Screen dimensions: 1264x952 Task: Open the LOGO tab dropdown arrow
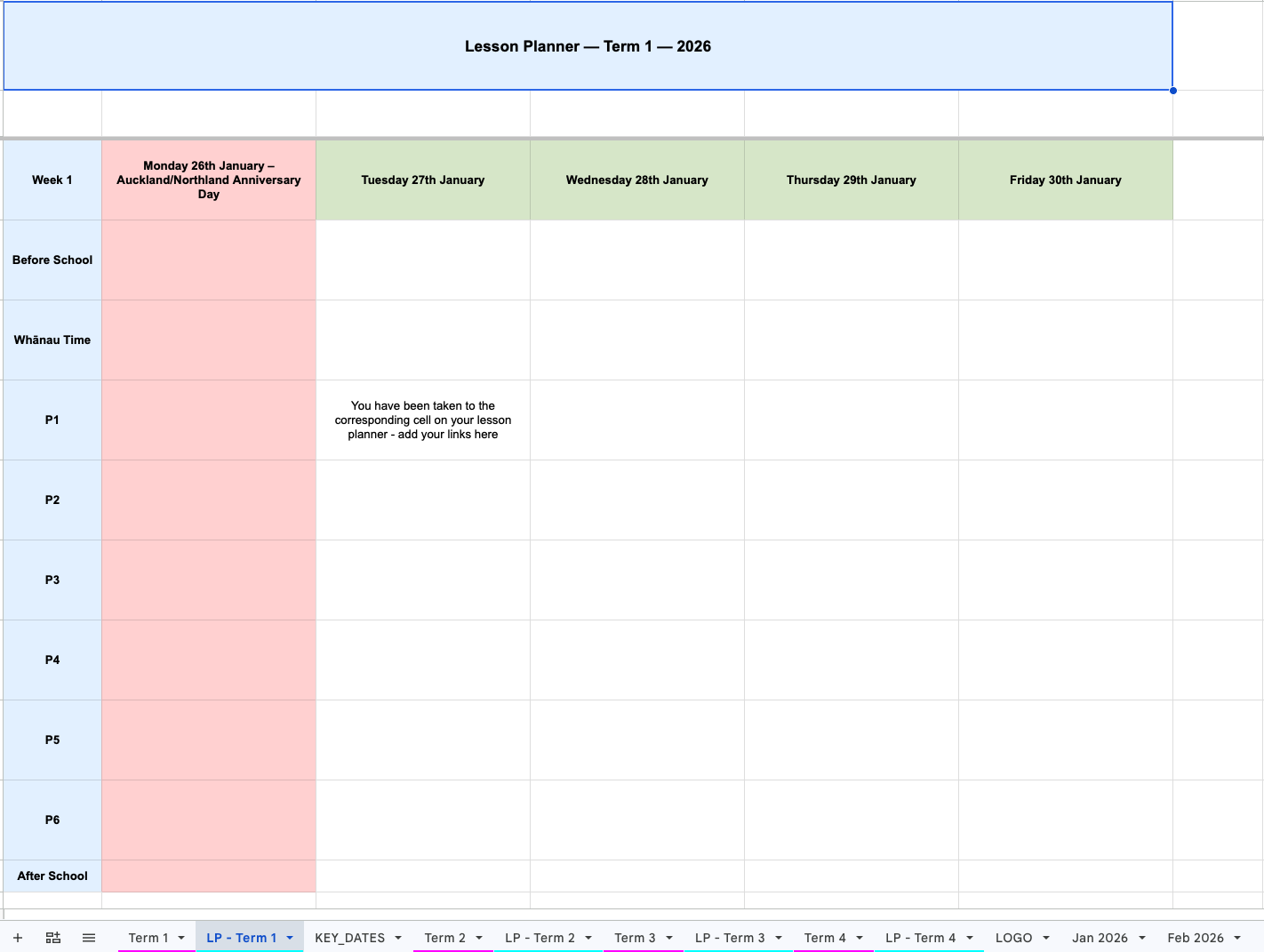pyautogui.click(x=1046, y=938)
